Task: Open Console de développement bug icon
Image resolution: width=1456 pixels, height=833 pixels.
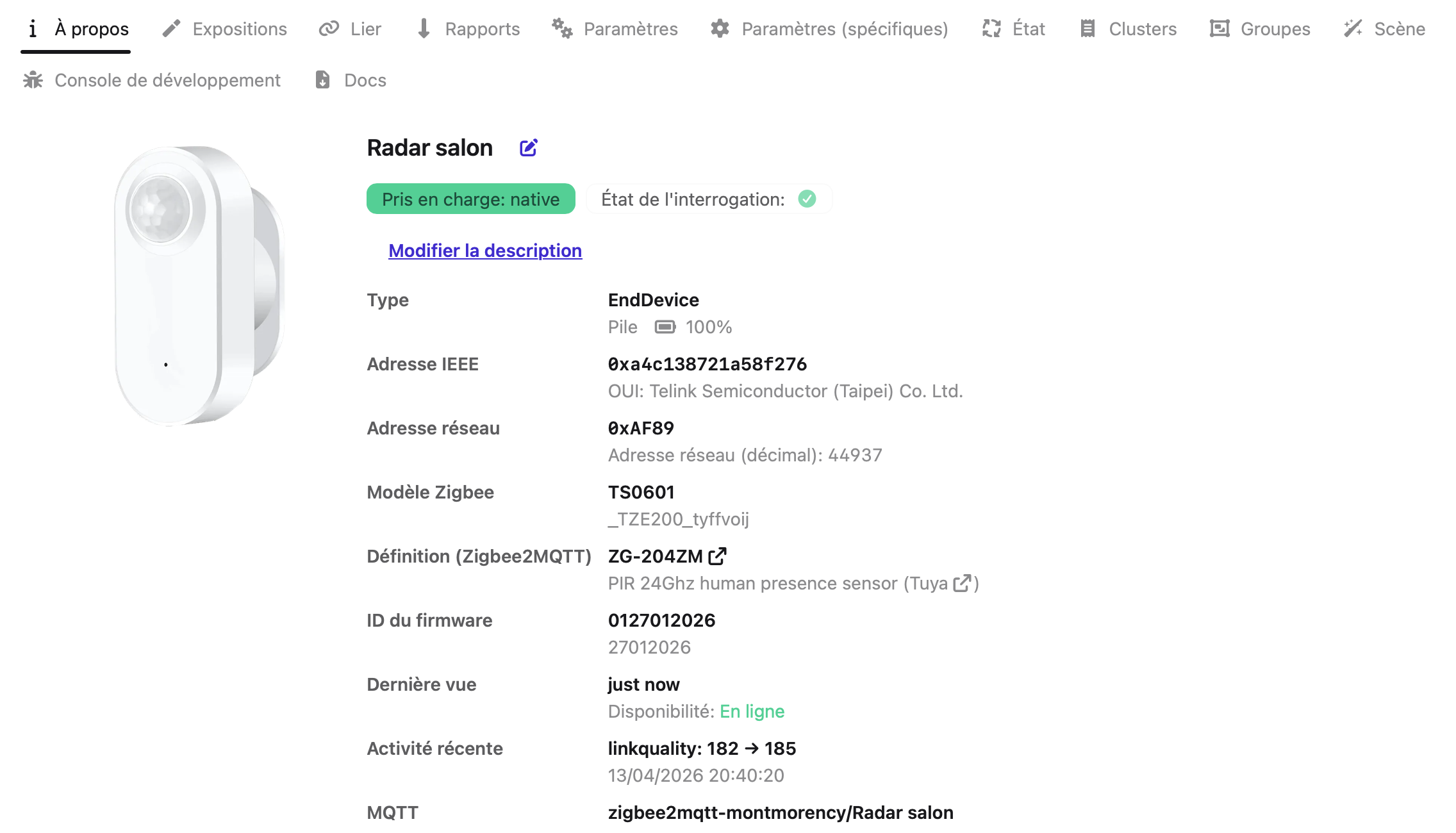Action: click(33, 80)
